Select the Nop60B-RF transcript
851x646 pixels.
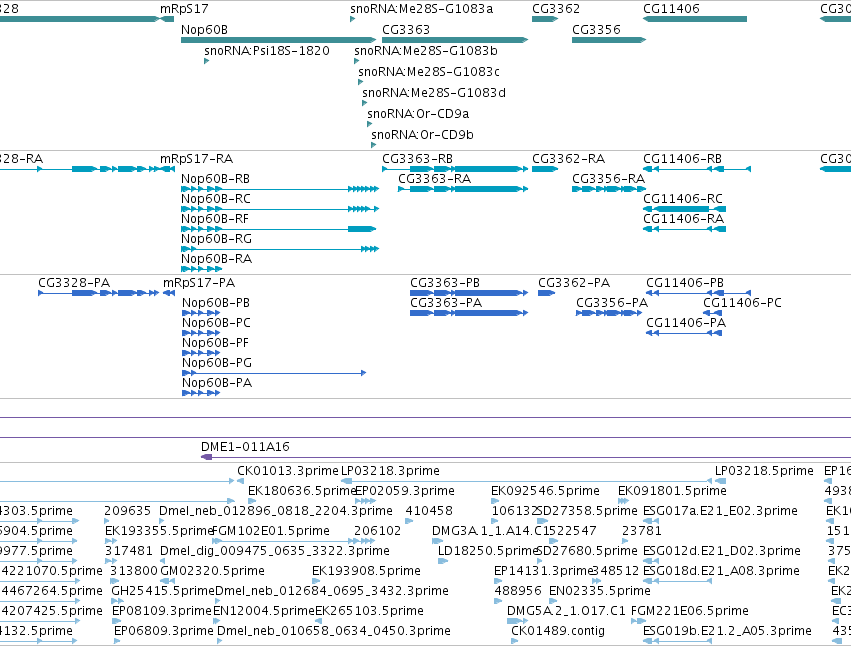278,229
